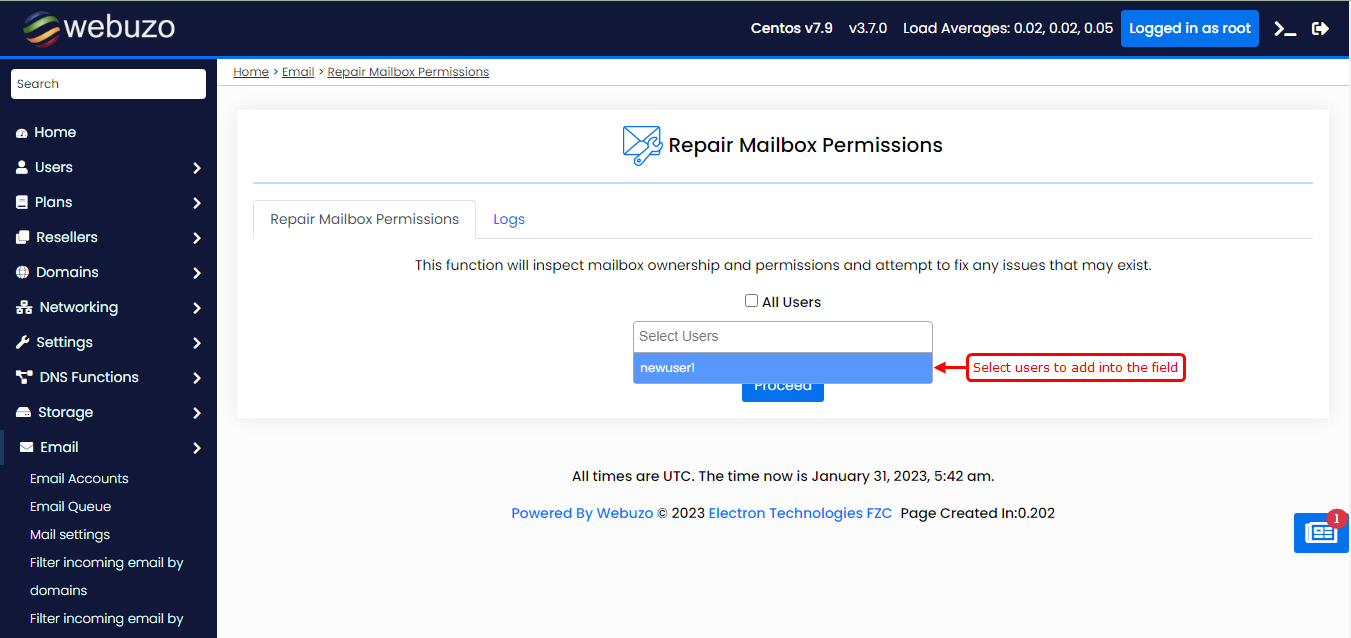Screen dimensions: 1351x638
Task: Click the DNS Functions icon
Action: tap(22, 377)
